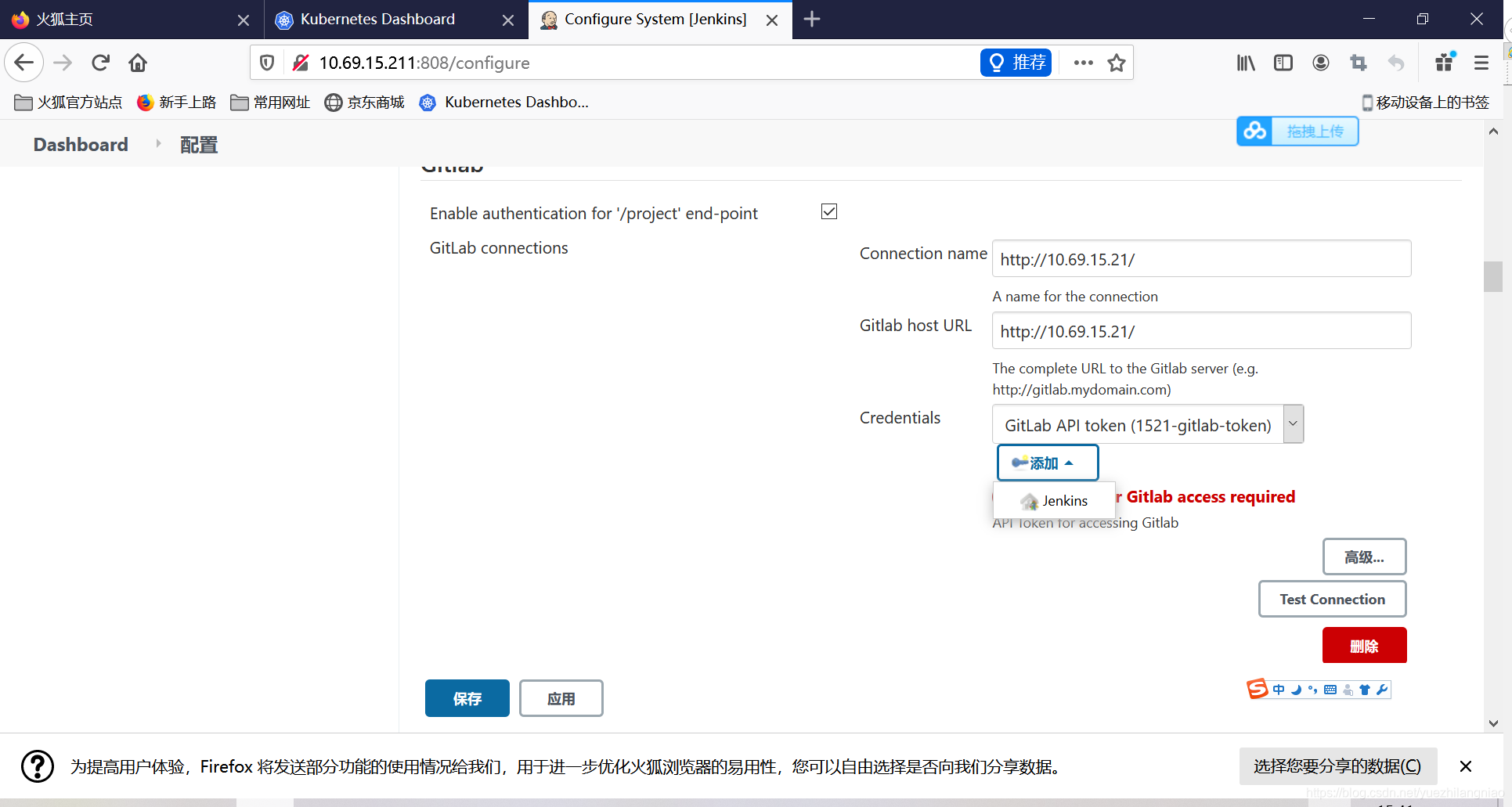The width and height of the screenshot is (1512, 807).
Task: Click the insecure connection lock icon
Action: click(301, 63)
